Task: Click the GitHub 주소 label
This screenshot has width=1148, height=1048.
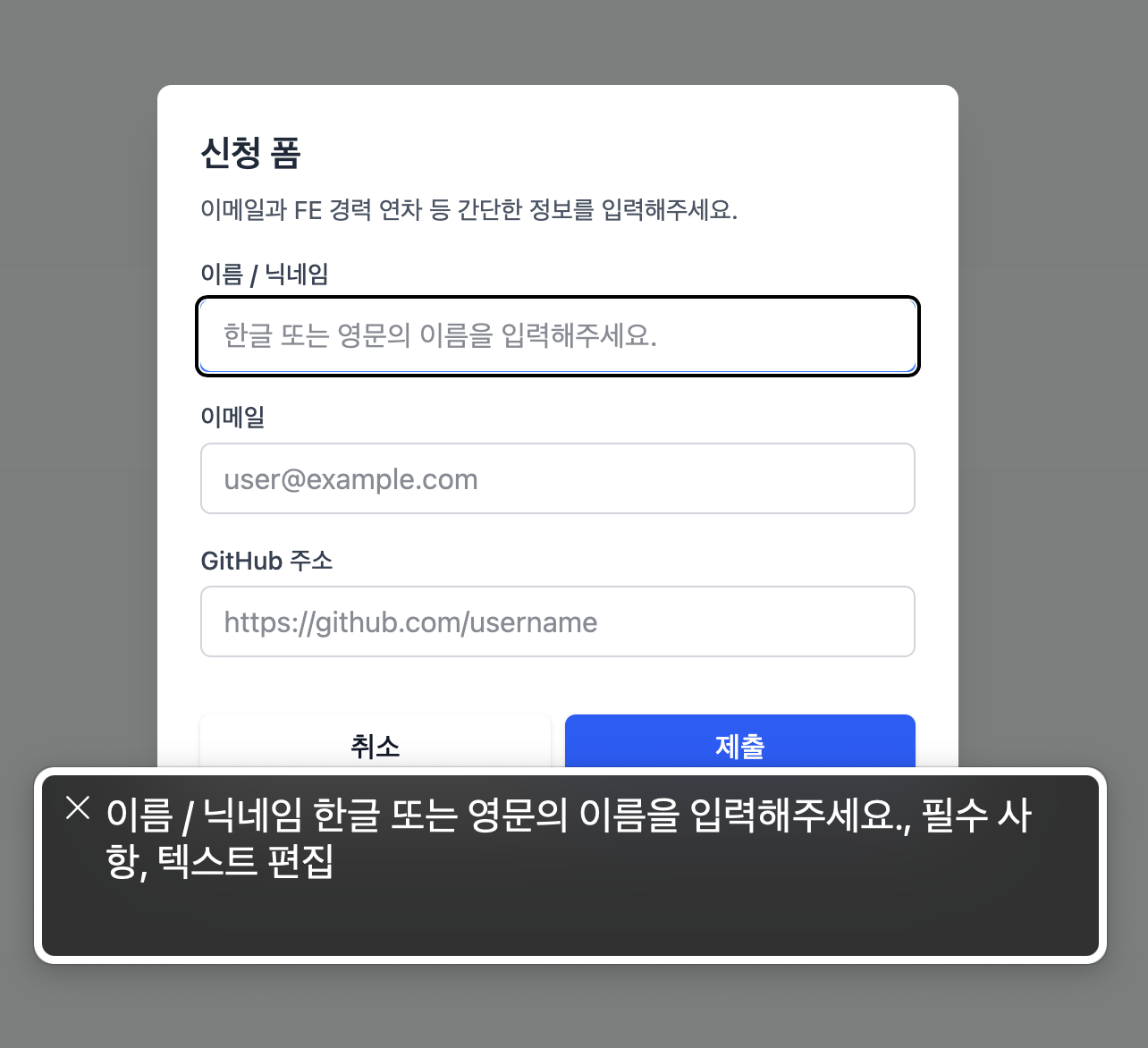Action: pos(266,561)
